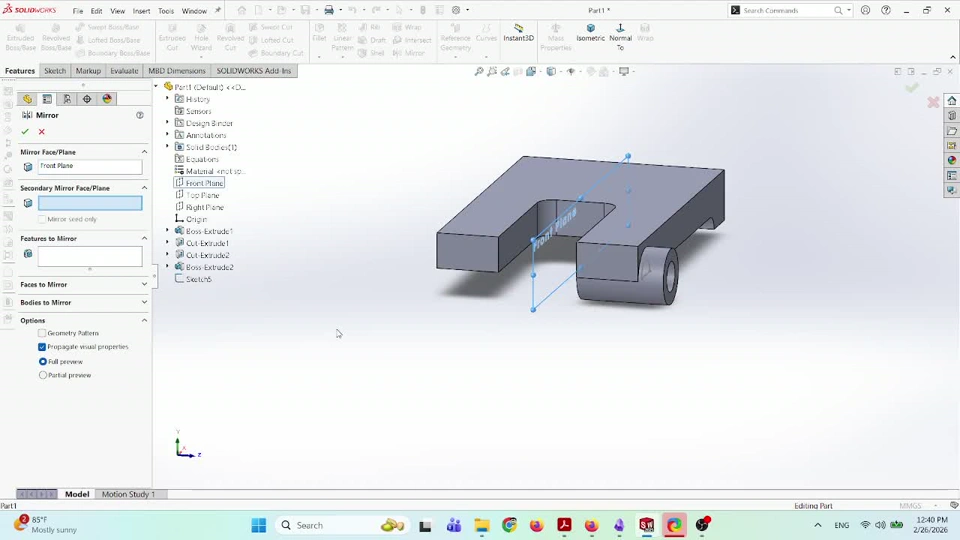Expand the Faces to Mirror section

pyautogui.click(x=144, y=285)
